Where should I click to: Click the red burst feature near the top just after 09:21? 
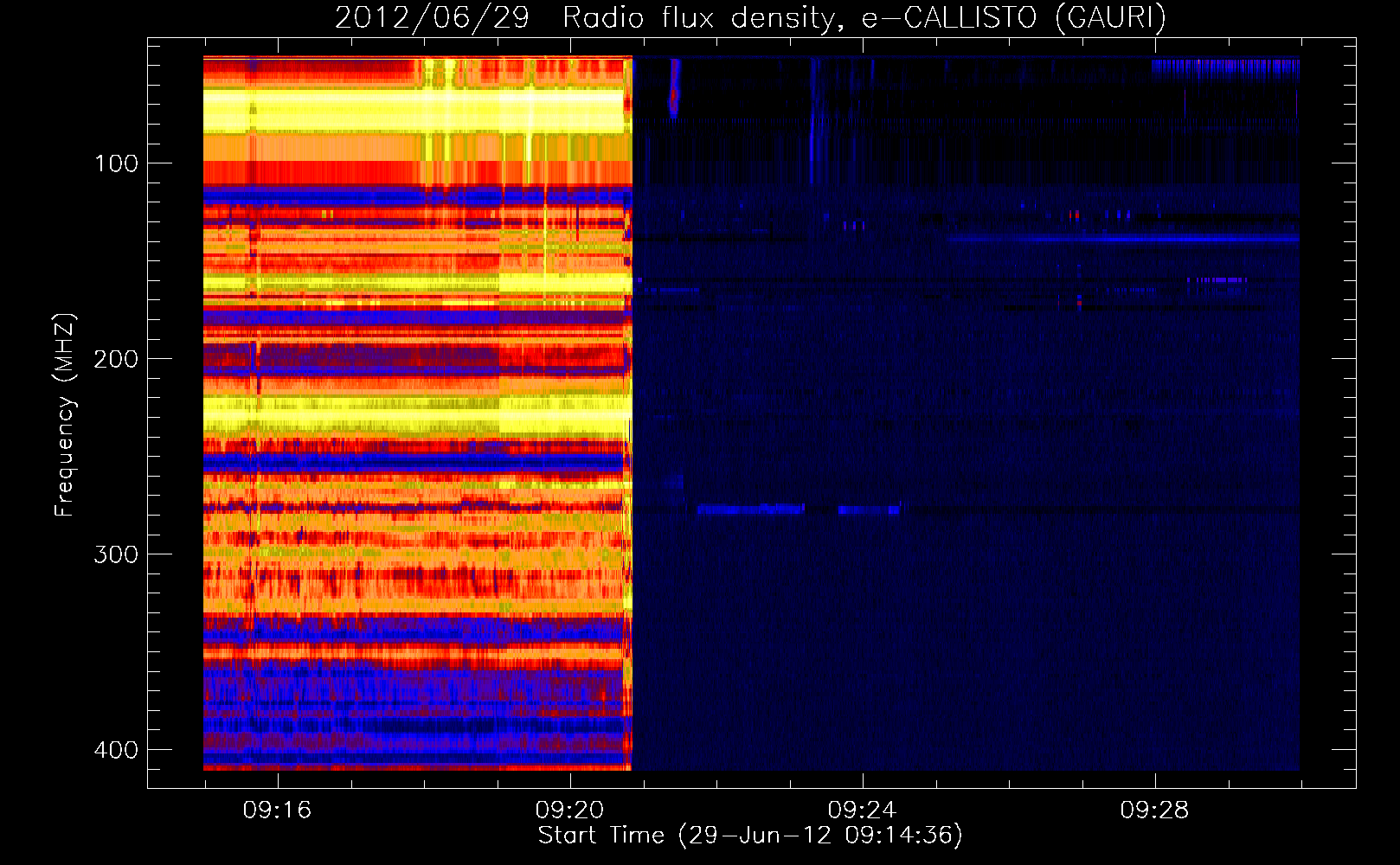click(x=674, y=88)
